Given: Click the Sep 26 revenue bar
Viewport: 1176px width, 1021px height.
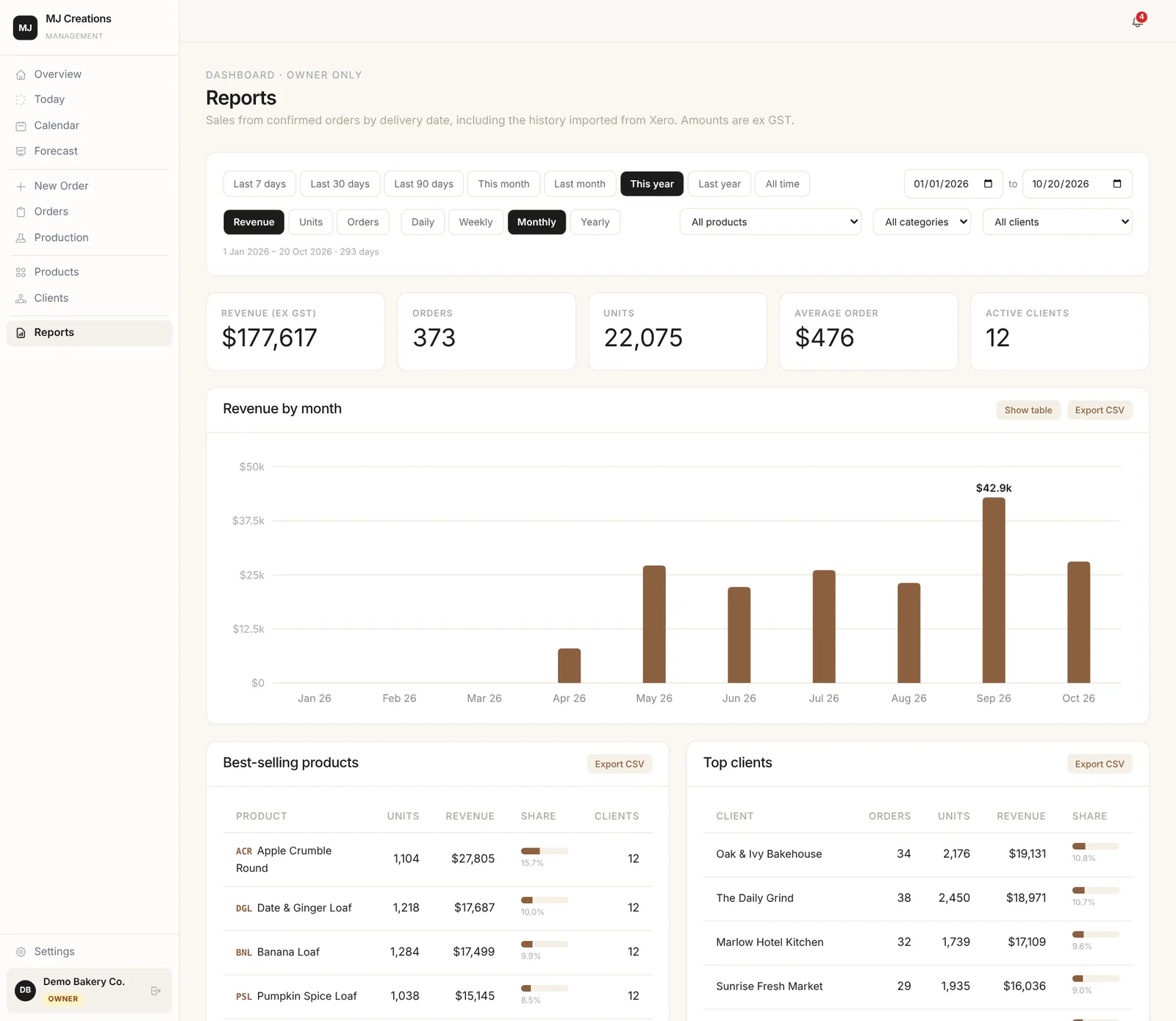Looking at the screenshot, I should point(994,590).
